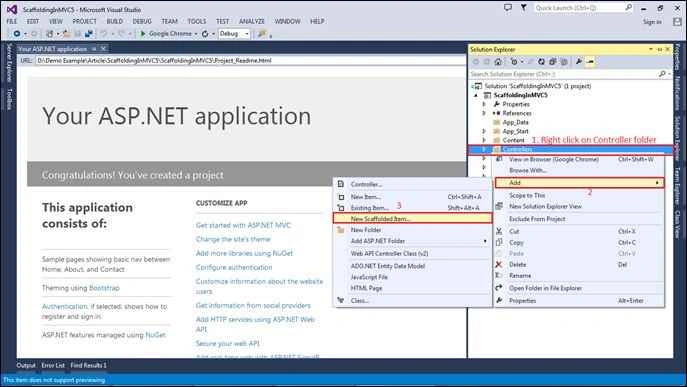This screenshot has height=387, width=687.
Task: Click Solution Explorer Collapse All icon
Action: (553, 62)
